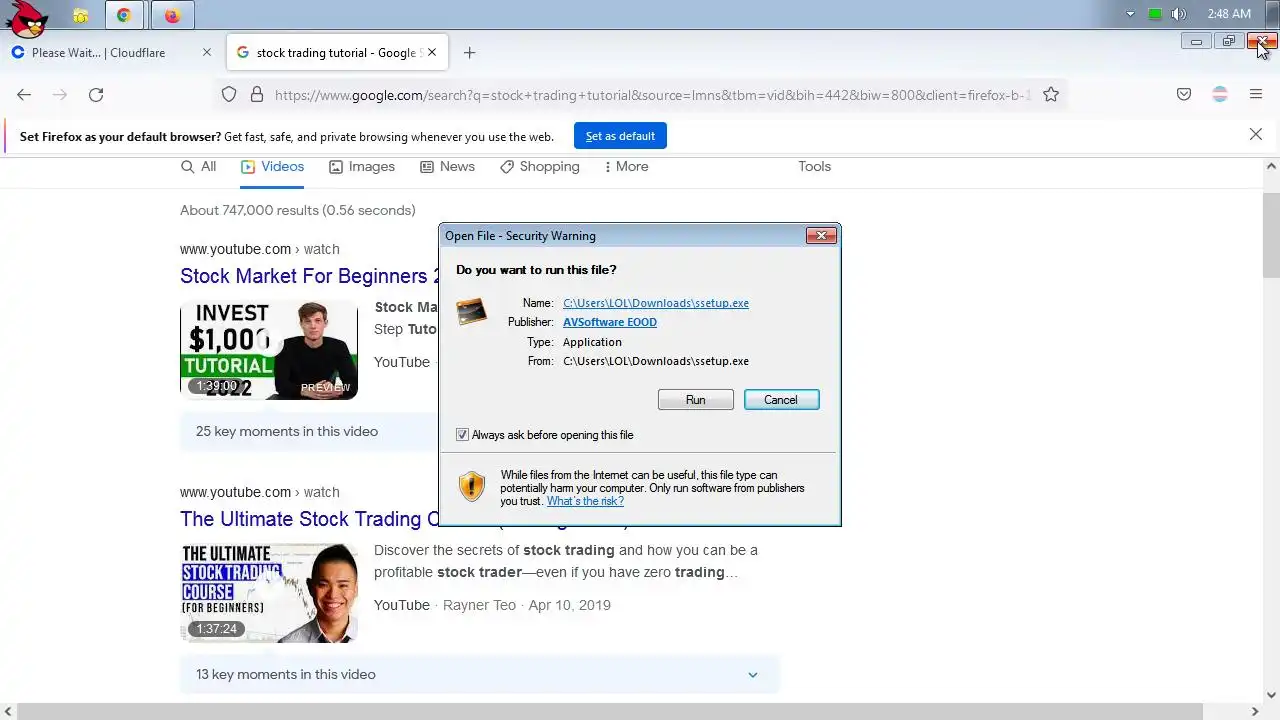Switch to the Shopping search tab
This screenshot has height=720, width=1280.
pyautogui.click(x=540, y=167)
